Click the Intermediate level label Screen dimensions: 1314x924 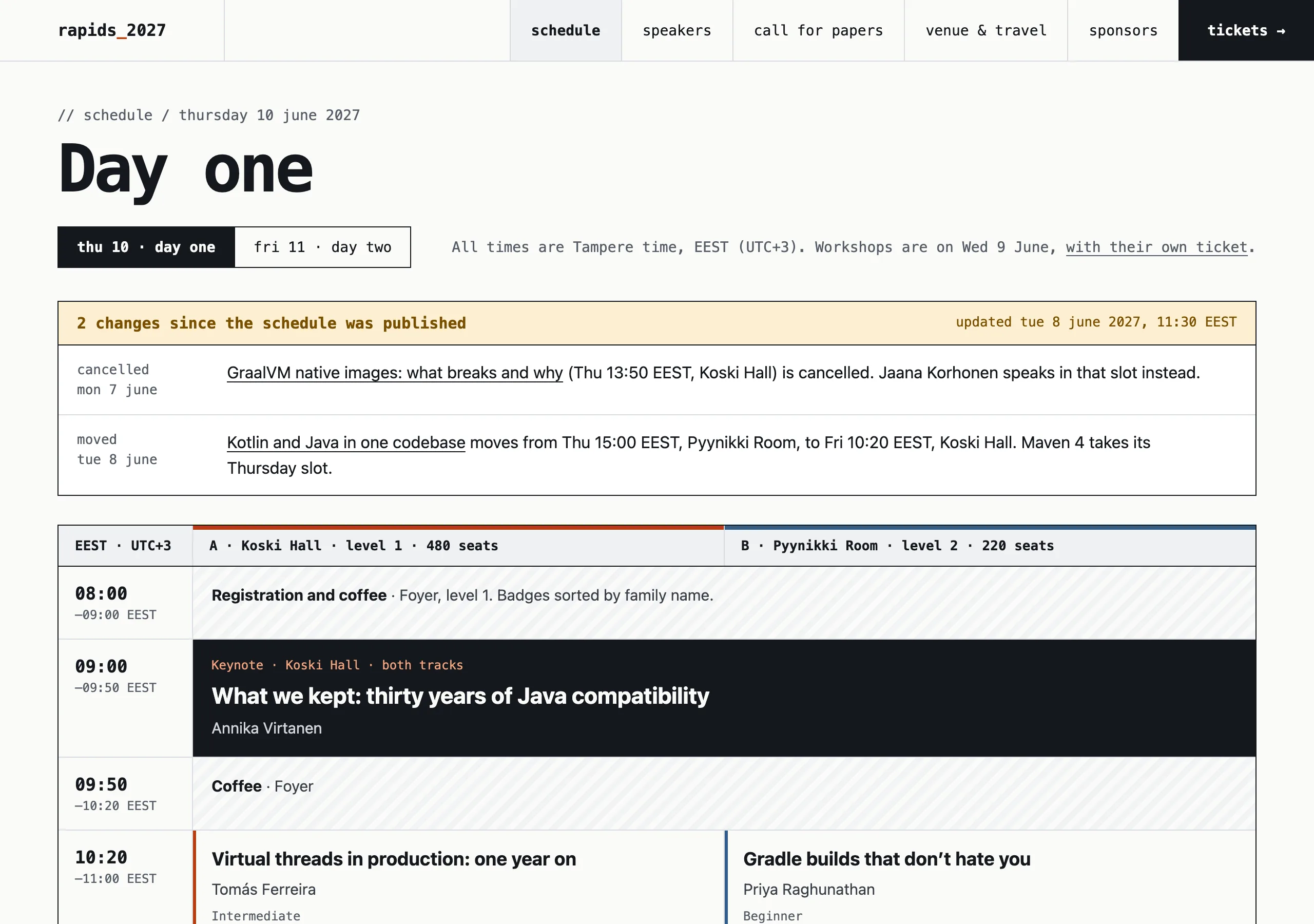pos(256,916)
